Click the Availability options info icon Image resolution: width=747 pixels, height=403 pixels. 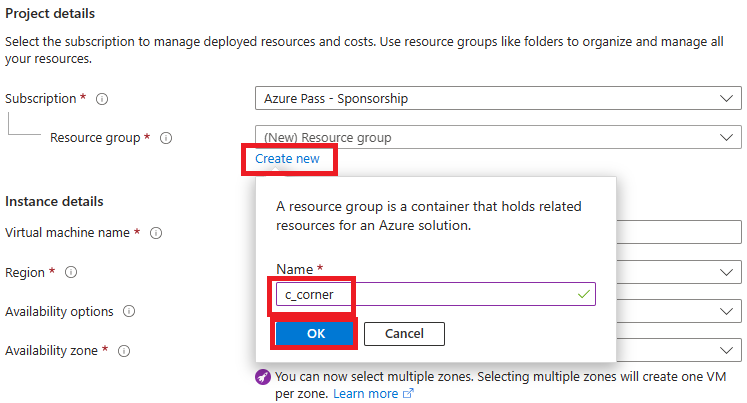tap(129, 311)
